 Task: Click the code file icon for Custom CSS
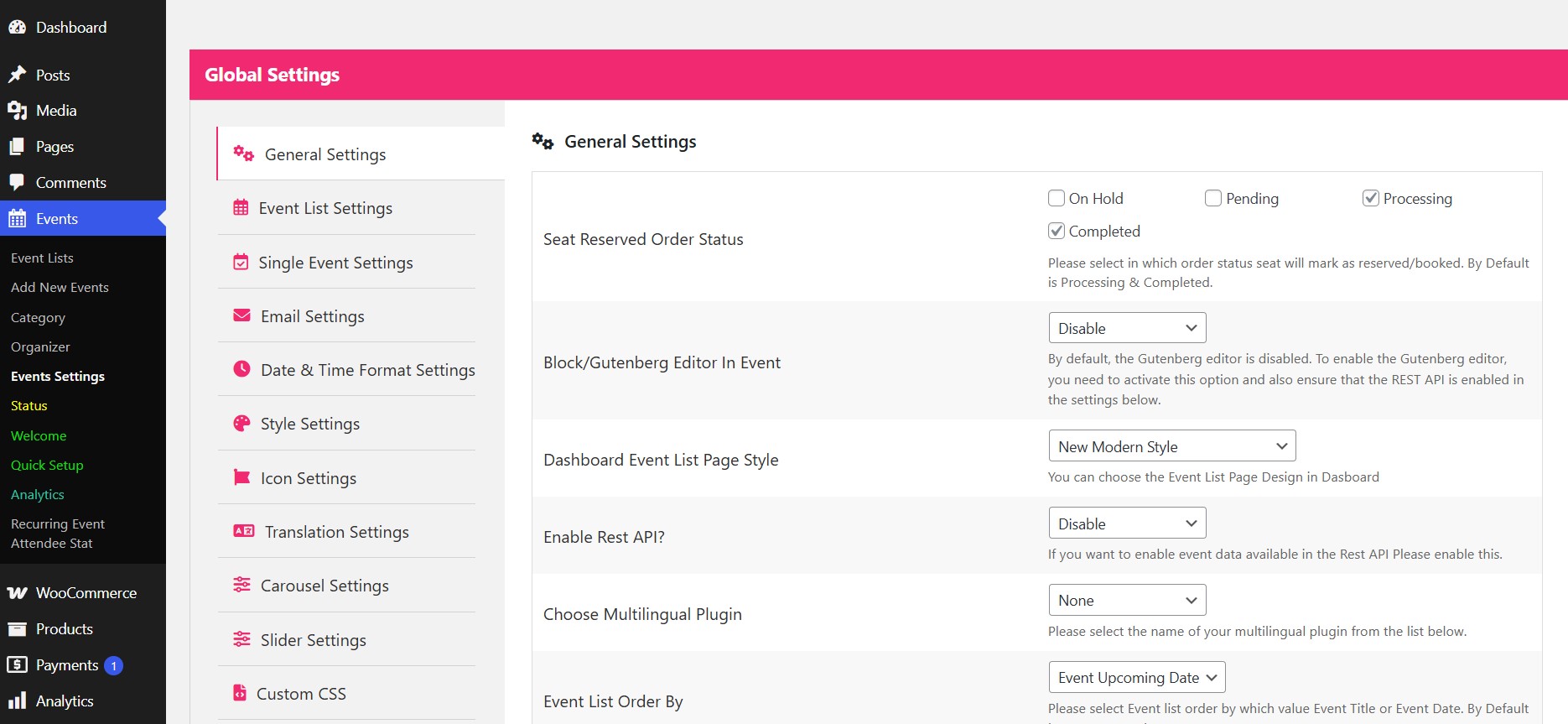click(240, 693)
